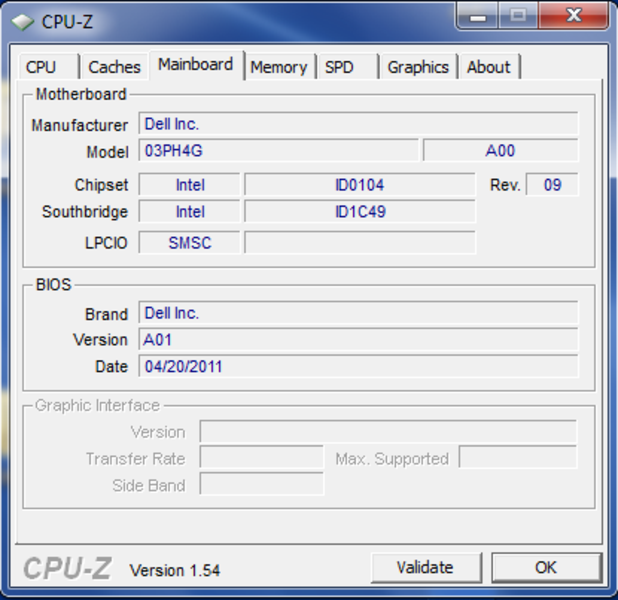Click the Version 1.54 text
This screenshot has width=618, height=600.
(175, 570)
